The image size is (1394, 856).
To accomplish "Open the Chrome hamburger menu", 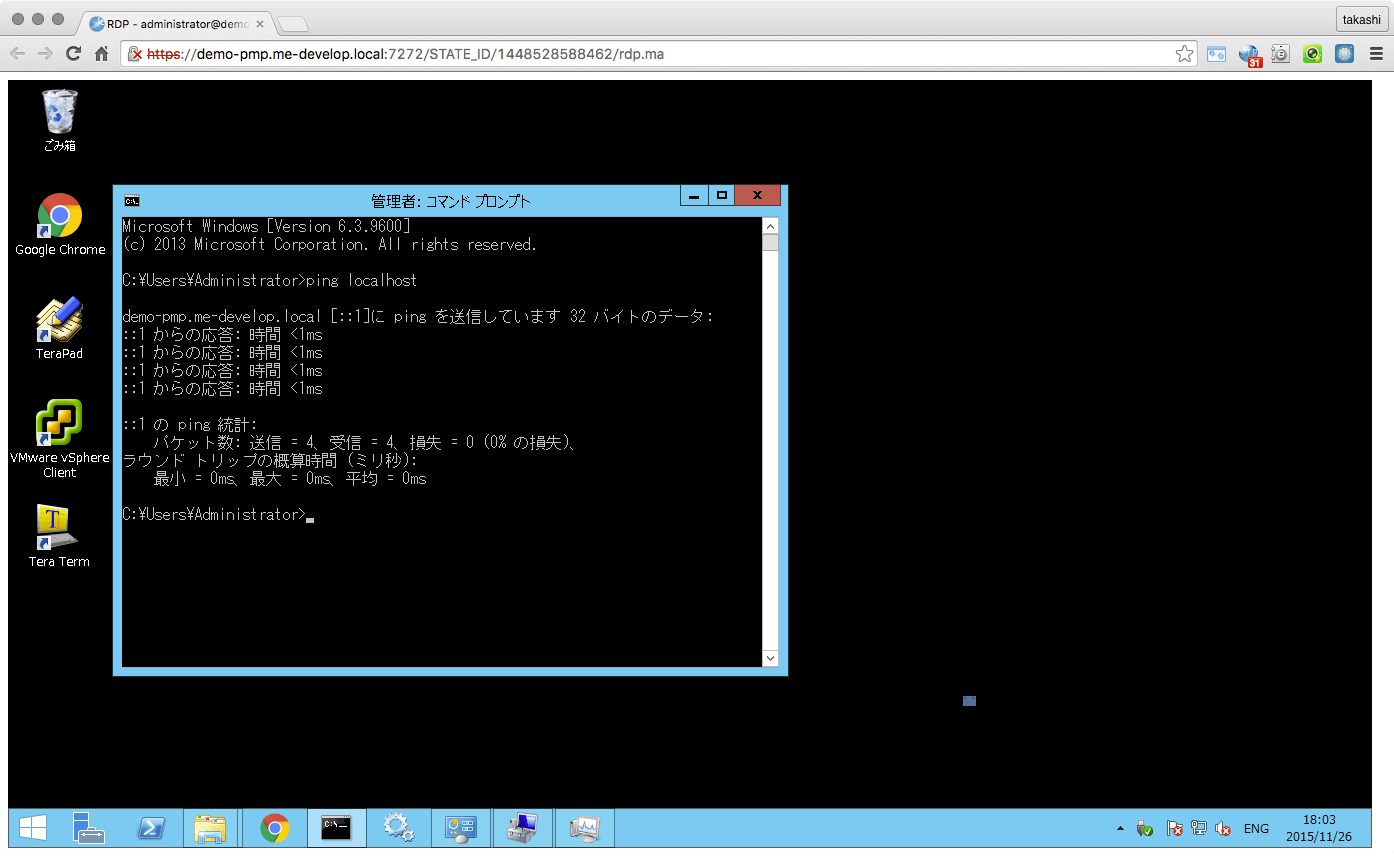I will click(x=1375, y=54).
